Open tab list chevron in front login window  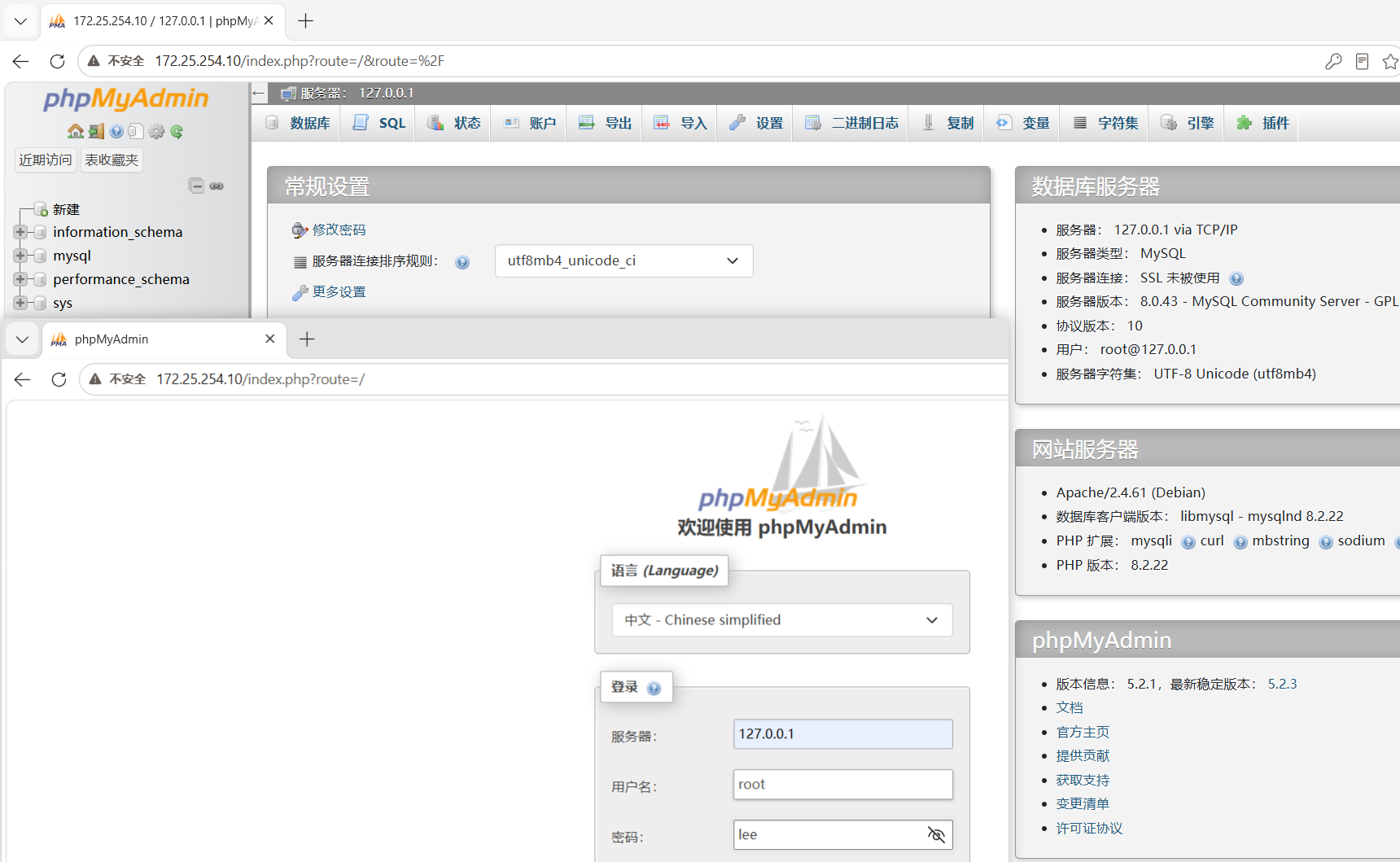pos(22,339)
